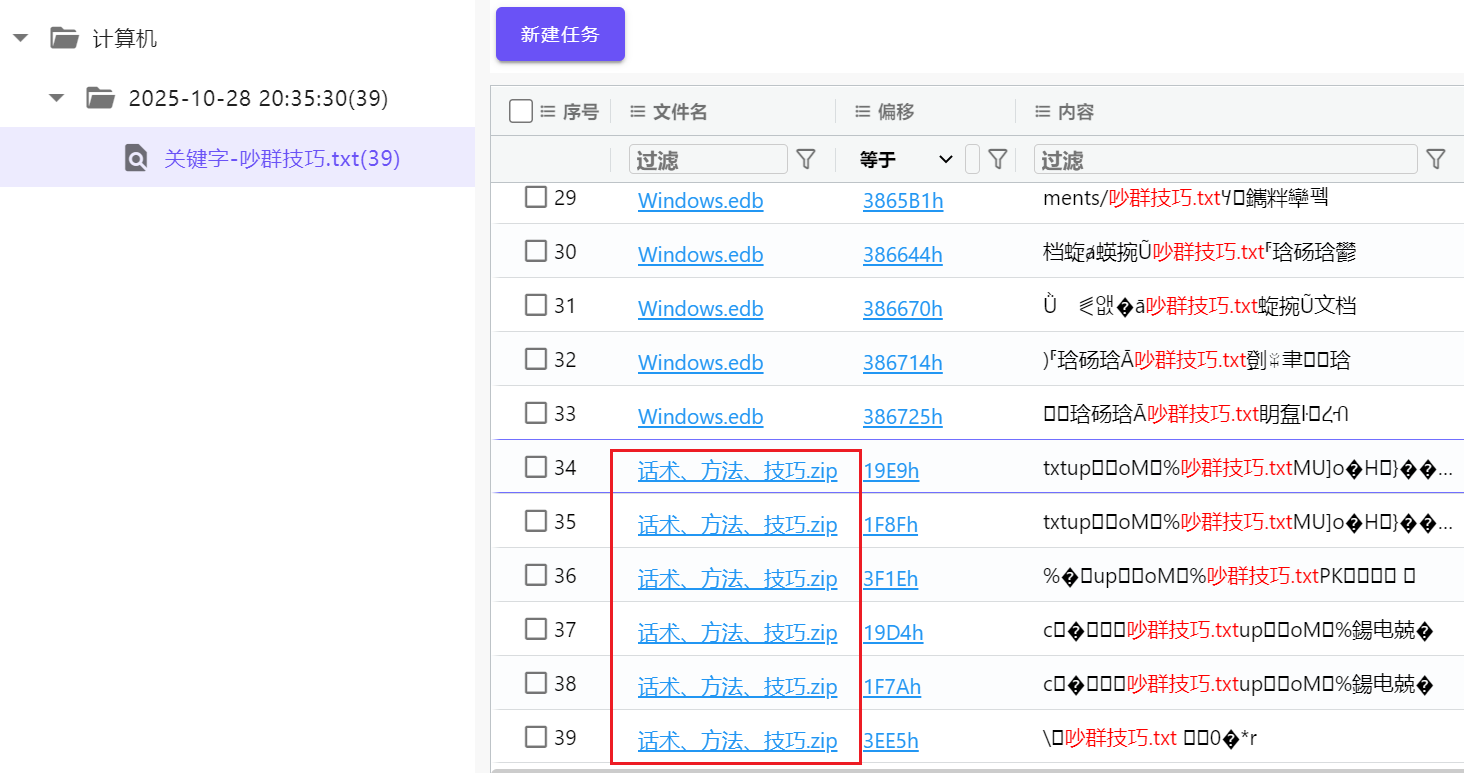Tick the select-all checkbox in the header
Viewport: 1464px width, 773px height.
[x=521, y=111]
